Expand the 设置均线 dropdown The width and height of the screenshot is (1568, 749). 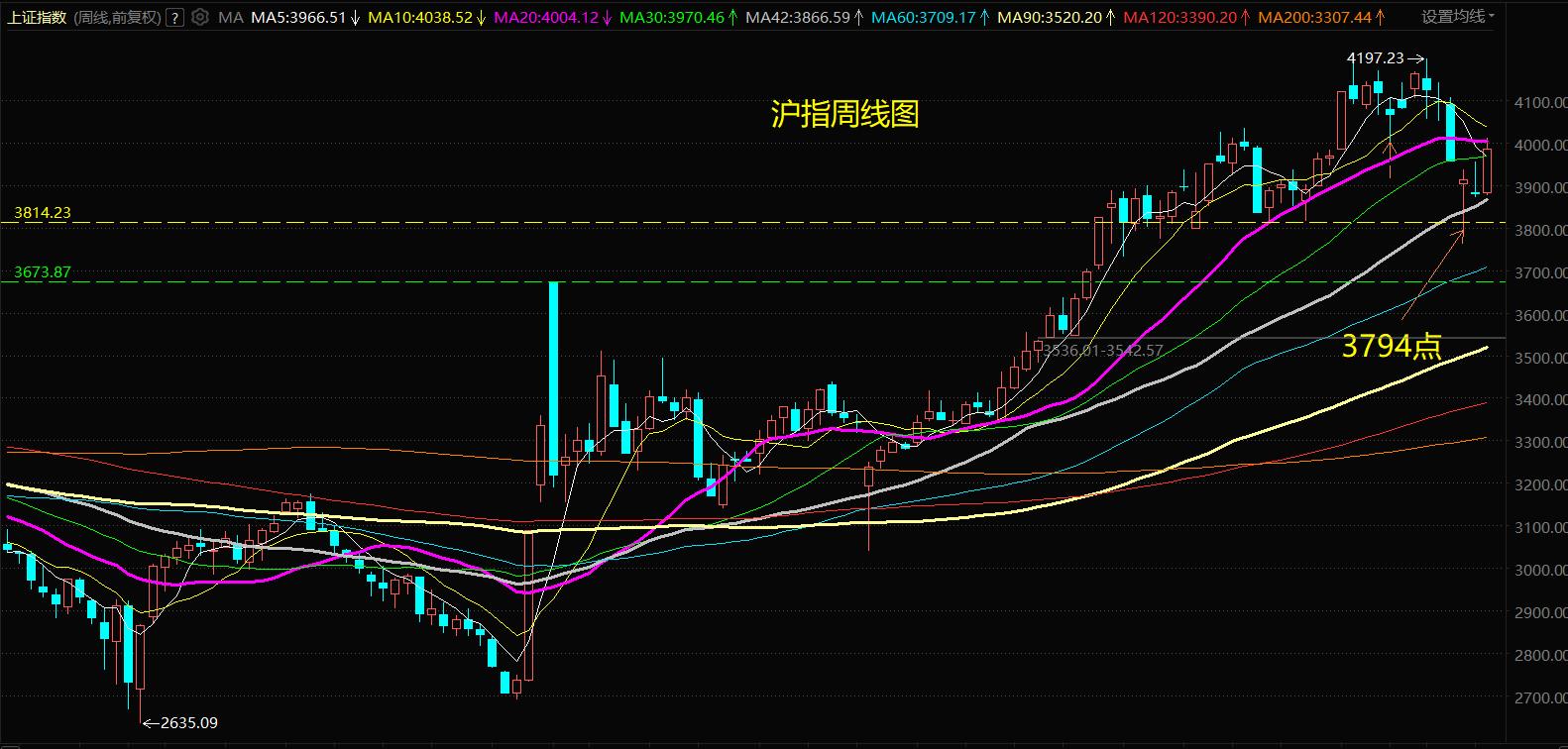click(x=1458, y=17)
